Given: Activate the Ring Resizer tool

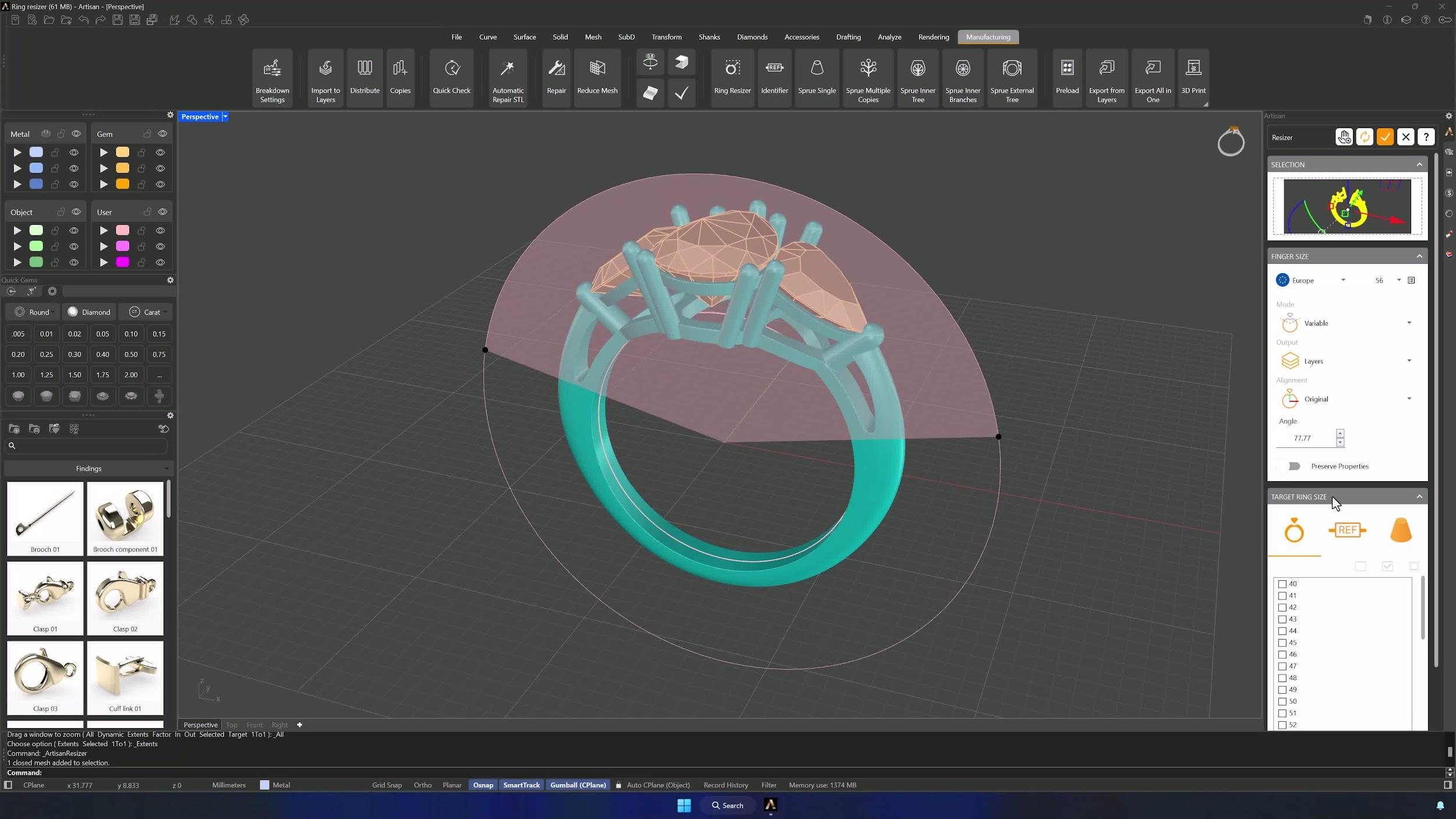Looking at the screenshot, I should coord(732,79).
